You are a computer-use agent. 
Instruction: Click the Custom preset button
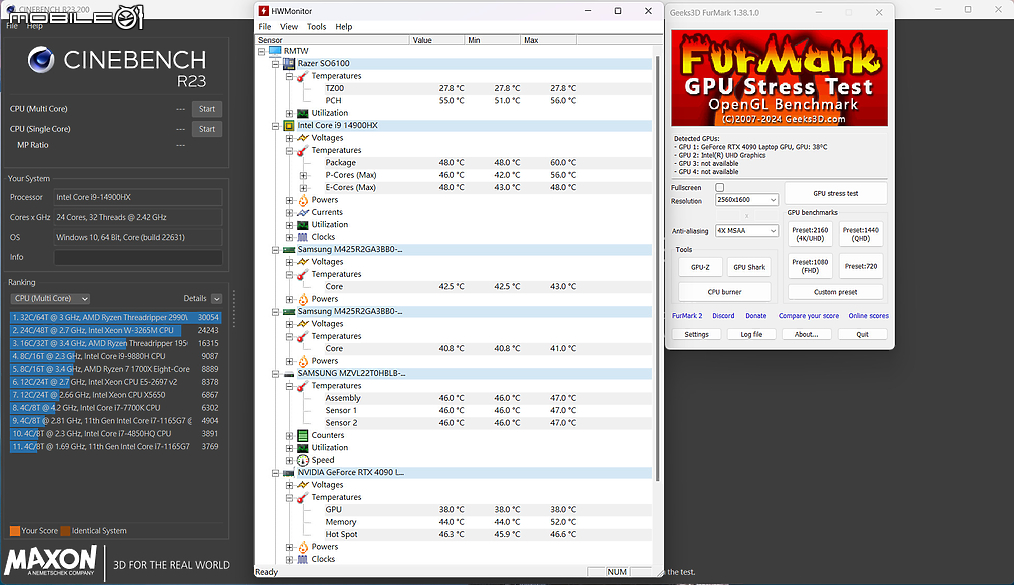[x=836, y=292]
